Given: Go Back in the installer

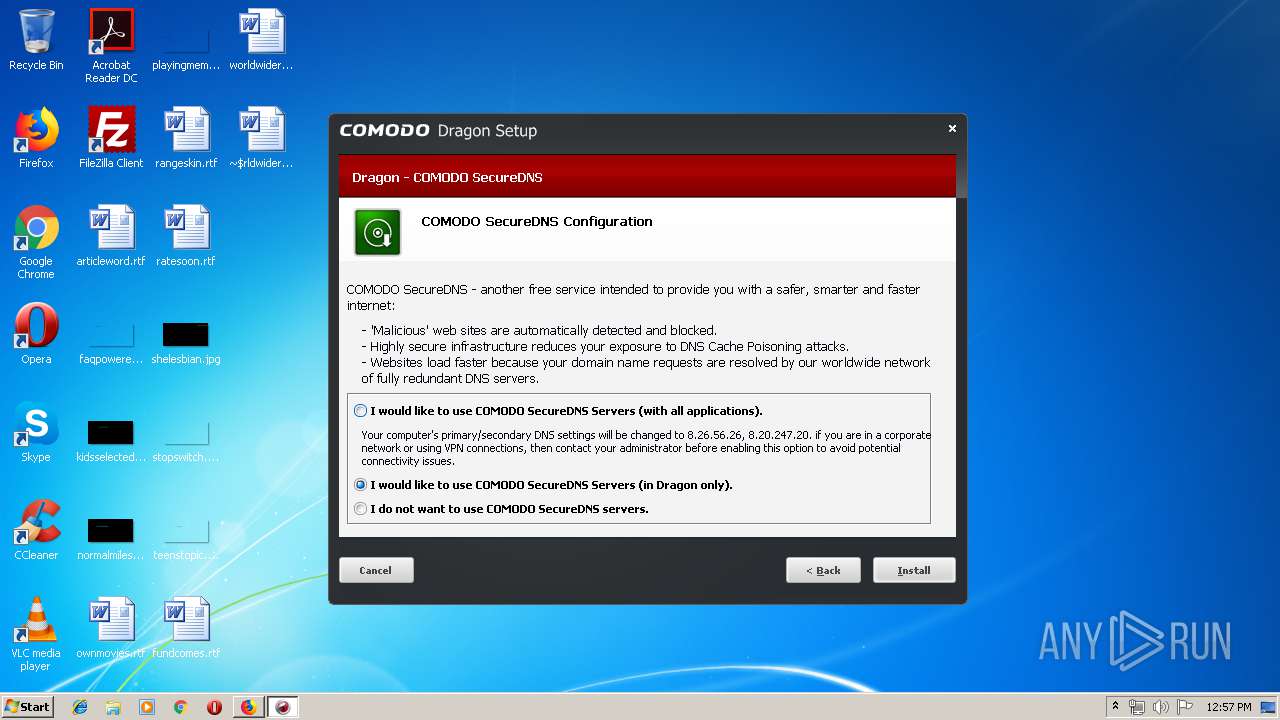Looking at the screenshot, I should [823, 570].
